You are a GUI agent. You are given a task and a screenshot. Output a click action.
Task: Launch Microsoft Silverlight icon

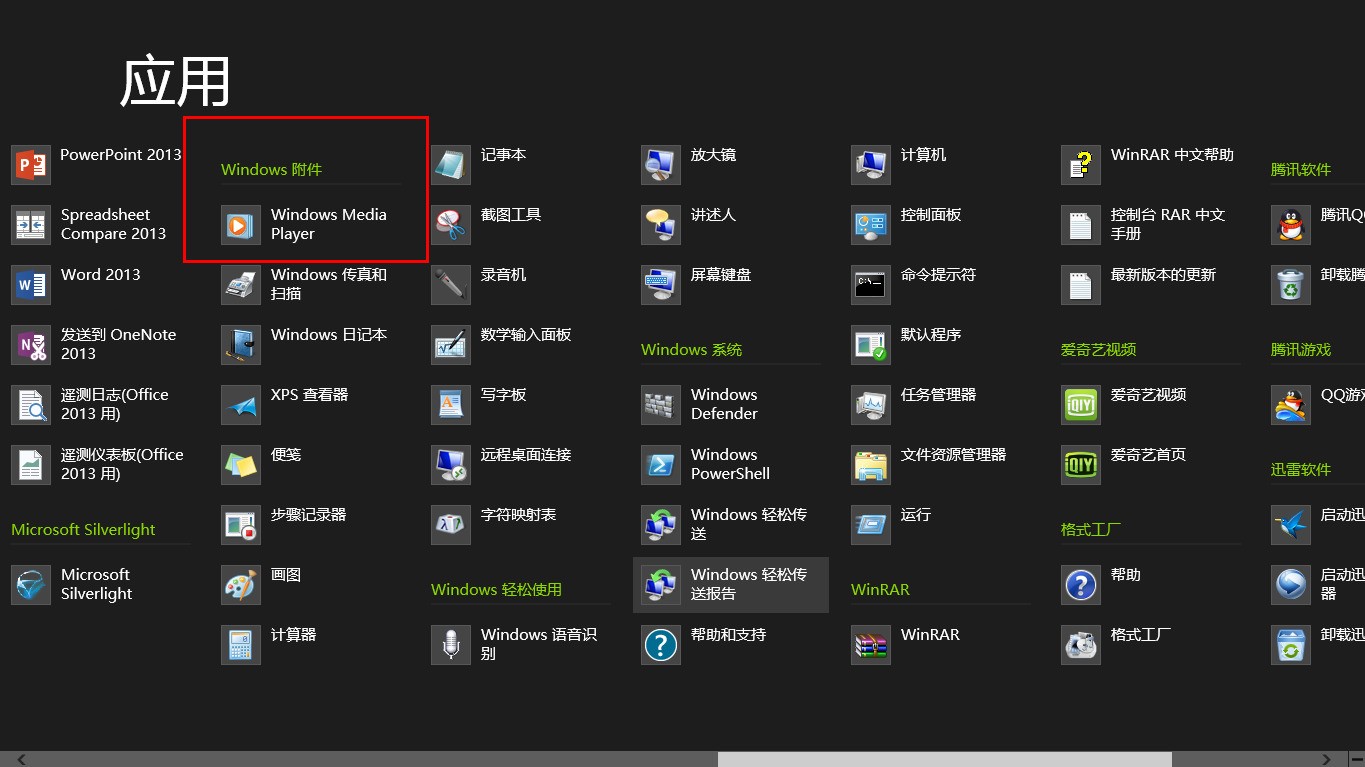click(x=31, y=585)
